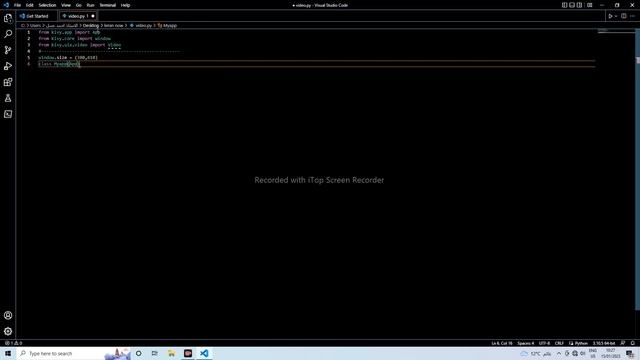Click the taskbar search box
Viewport: 640px width, 360px height.
pyautogui.click(x=73, y=353)
